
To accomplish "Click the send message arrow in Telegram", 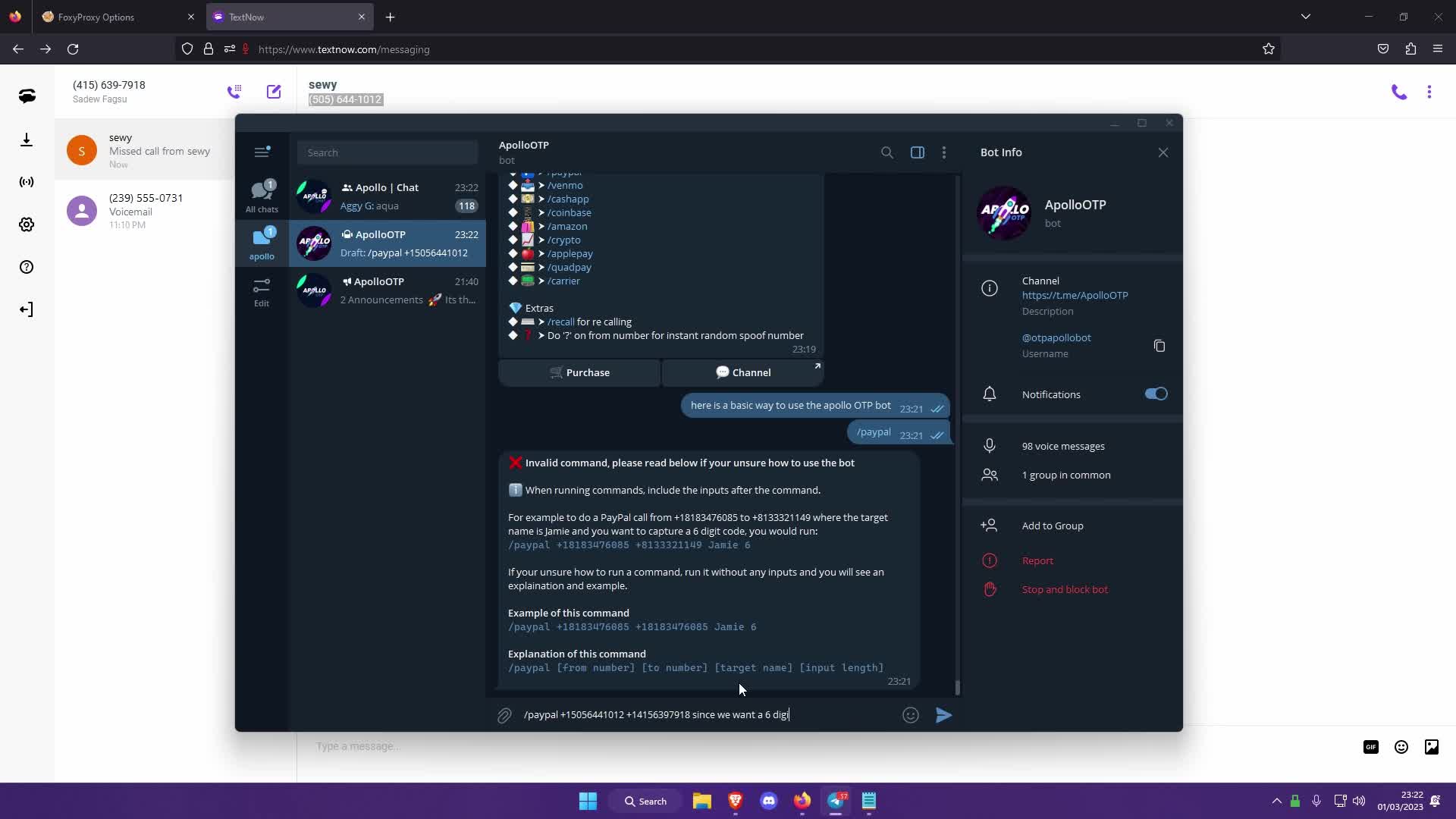I will [x=943, y=715].
